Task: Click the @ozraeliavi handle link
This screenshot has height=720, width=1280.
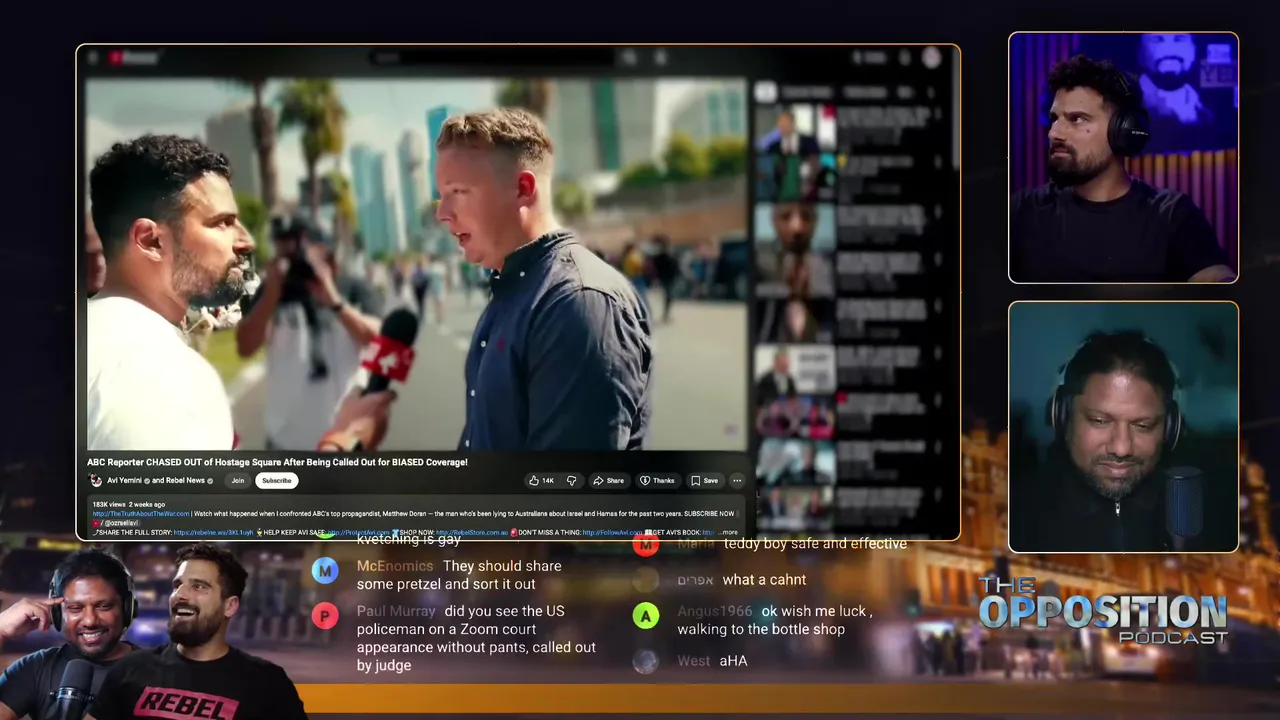Action: click(x=120, y=523)
